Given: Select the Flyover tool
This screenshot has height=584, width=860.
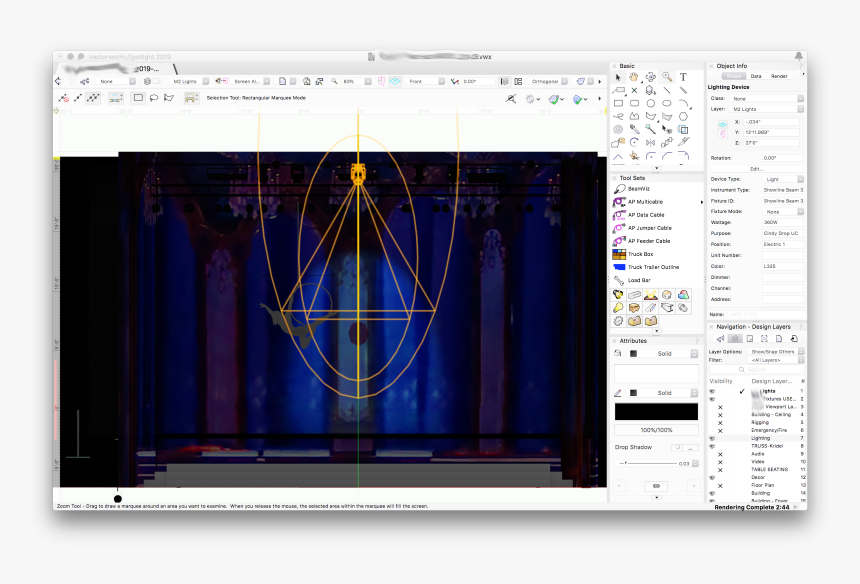Looking at the screenshot, I should [x=650, y=77].
